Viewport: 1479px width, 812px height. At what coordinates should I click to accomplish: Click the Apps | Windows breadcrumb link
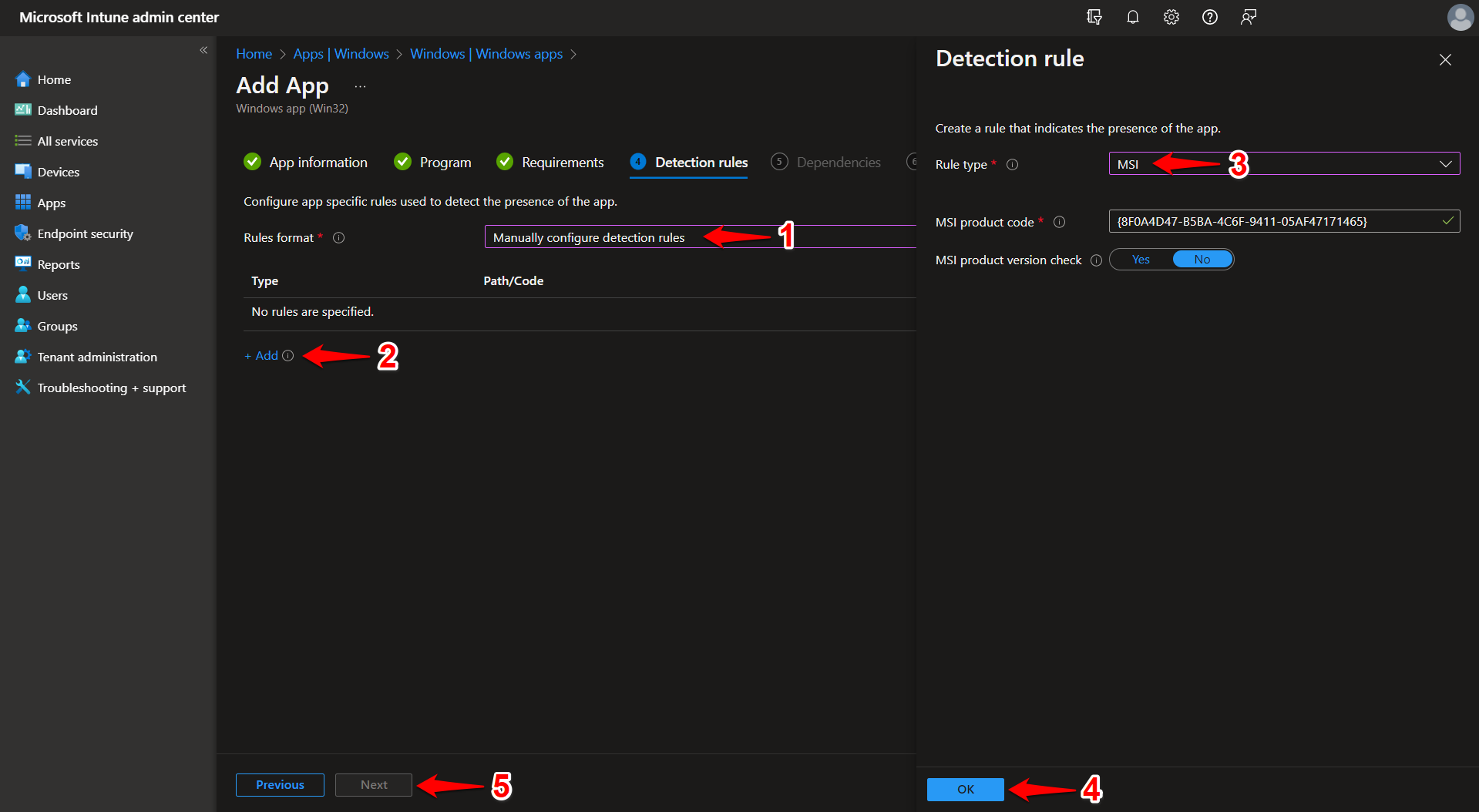click(x=341, y=53)
